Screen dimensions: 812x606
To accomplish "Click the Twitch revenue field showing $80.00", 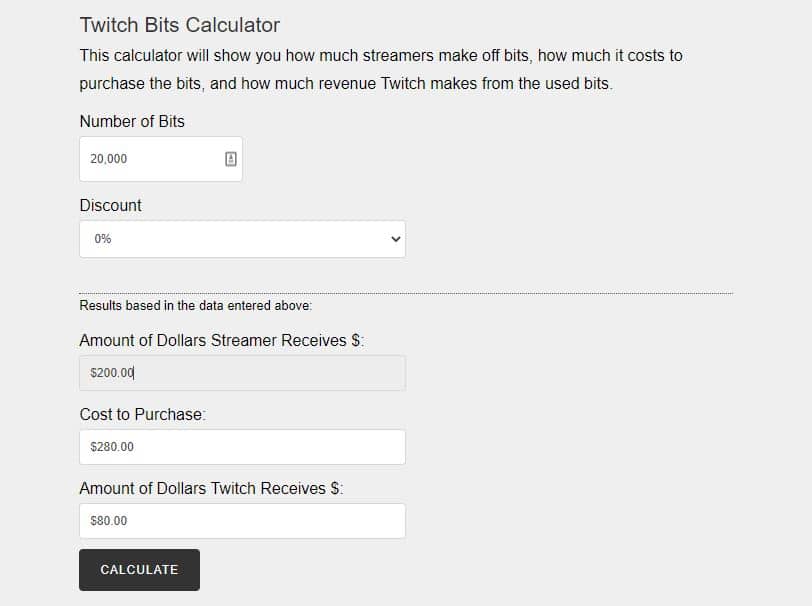I will click(x=242, y=520).
